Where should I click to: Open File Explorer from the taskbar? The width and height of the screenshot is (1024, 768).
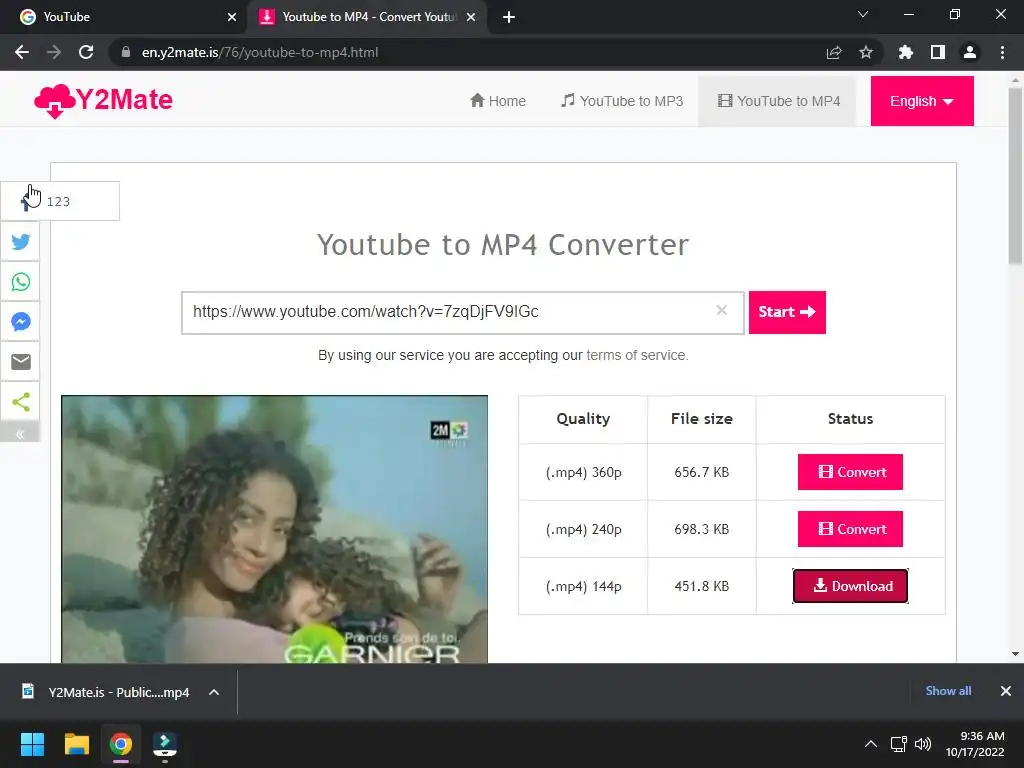[76, 744]
